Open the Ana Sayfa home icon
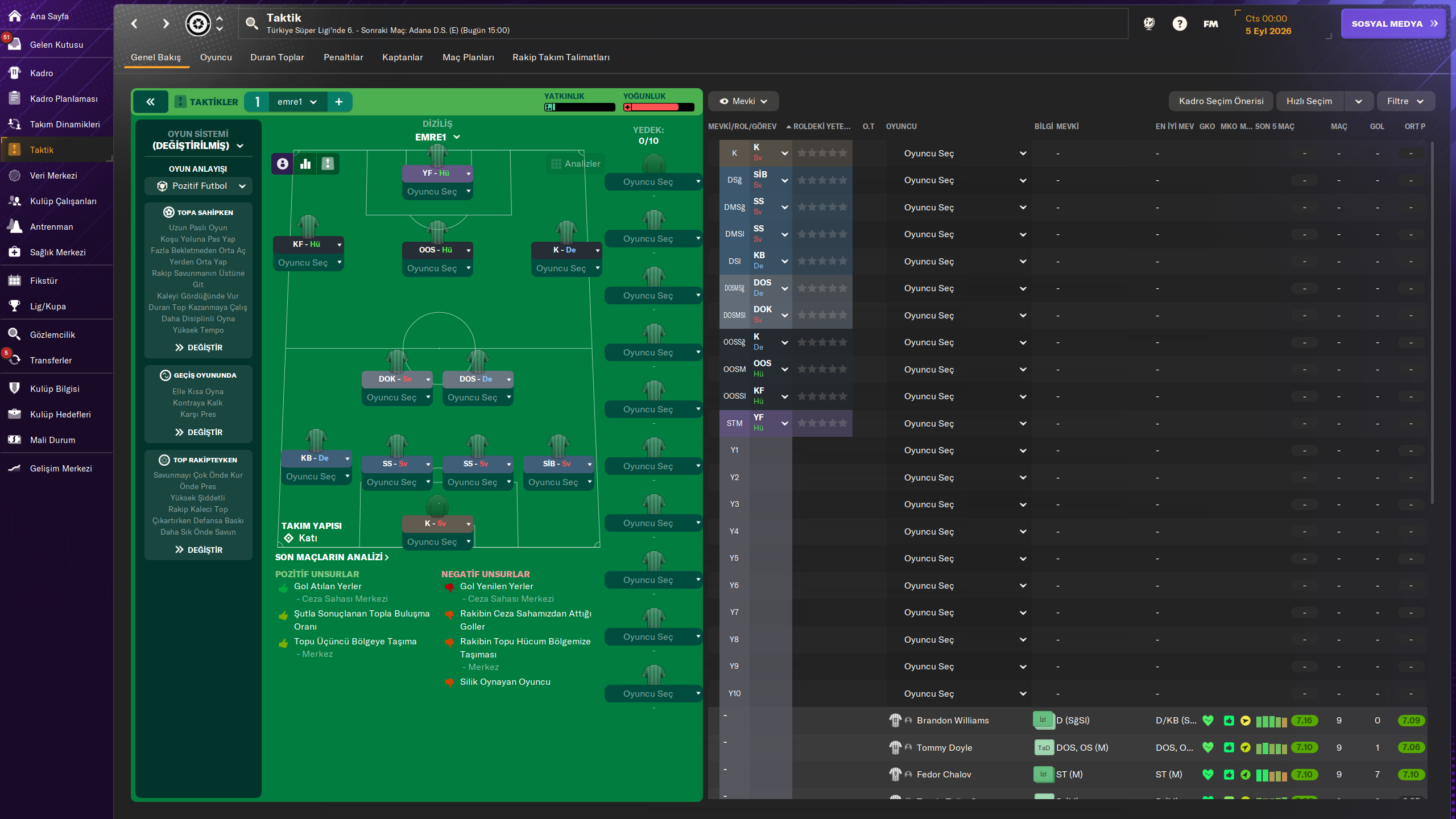Viewport: 1456px width, 819px height. [x=15, y=16]
